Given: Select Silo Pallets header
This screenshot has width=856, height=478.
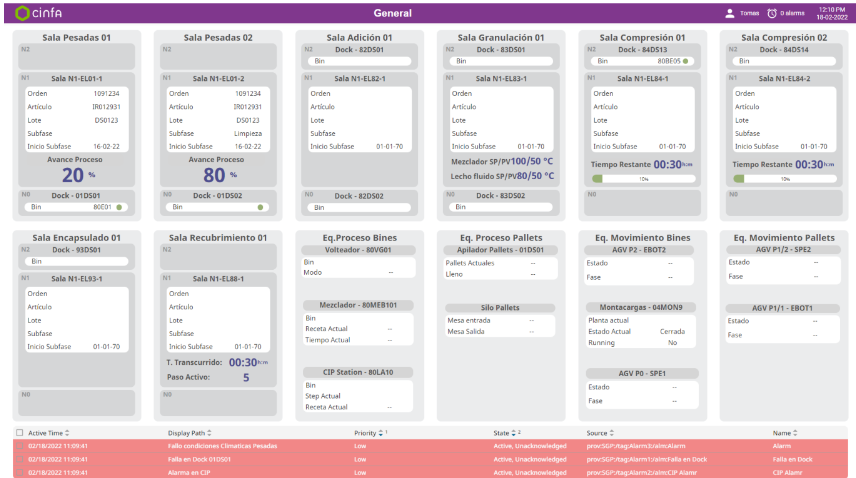Looking at the screenshot, I should click(x=500, y=308).
